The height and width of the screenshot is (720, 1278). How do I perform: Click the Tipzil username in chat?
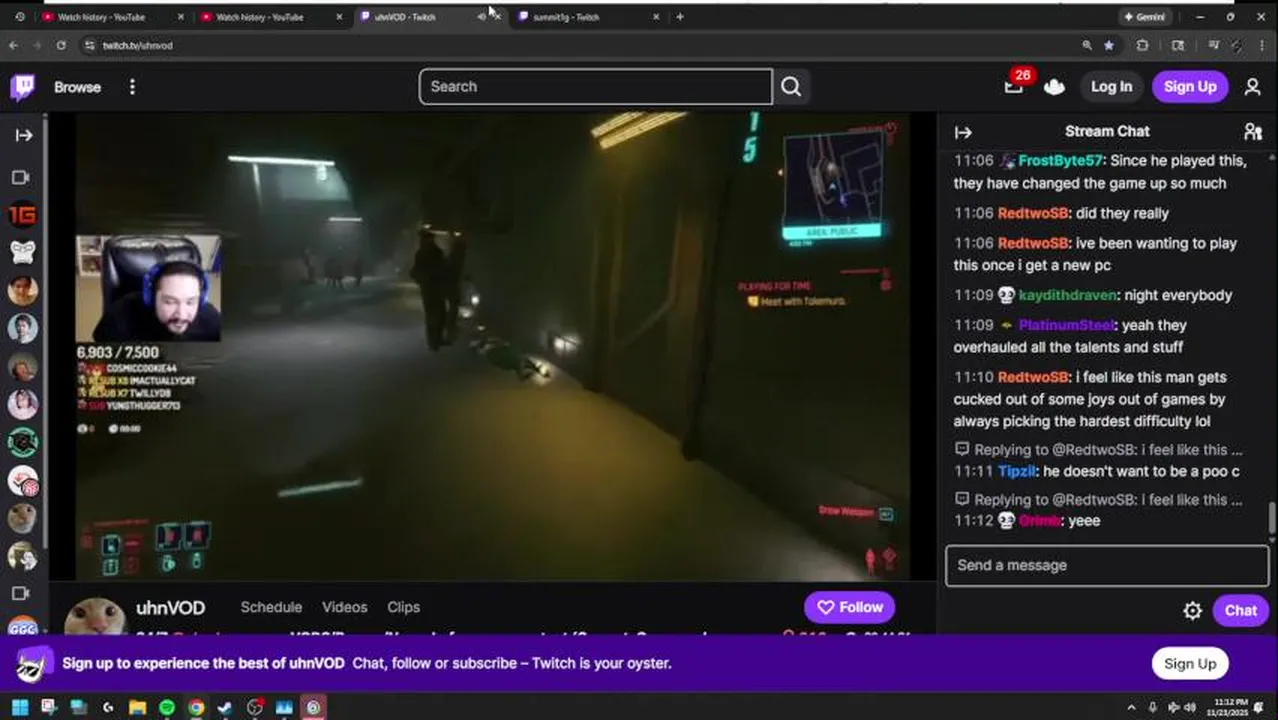[x=1017, y=472]
